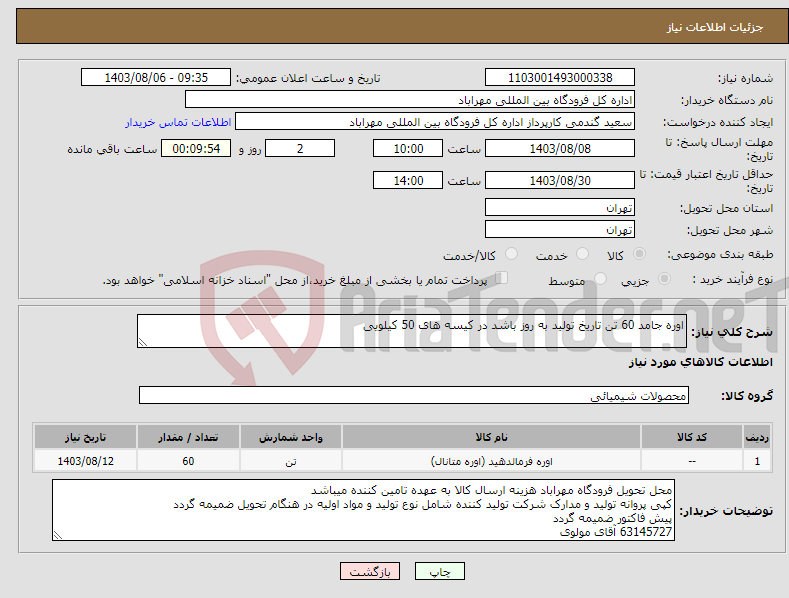
Task: Click the general need description textarea
Action: (412, 331)
